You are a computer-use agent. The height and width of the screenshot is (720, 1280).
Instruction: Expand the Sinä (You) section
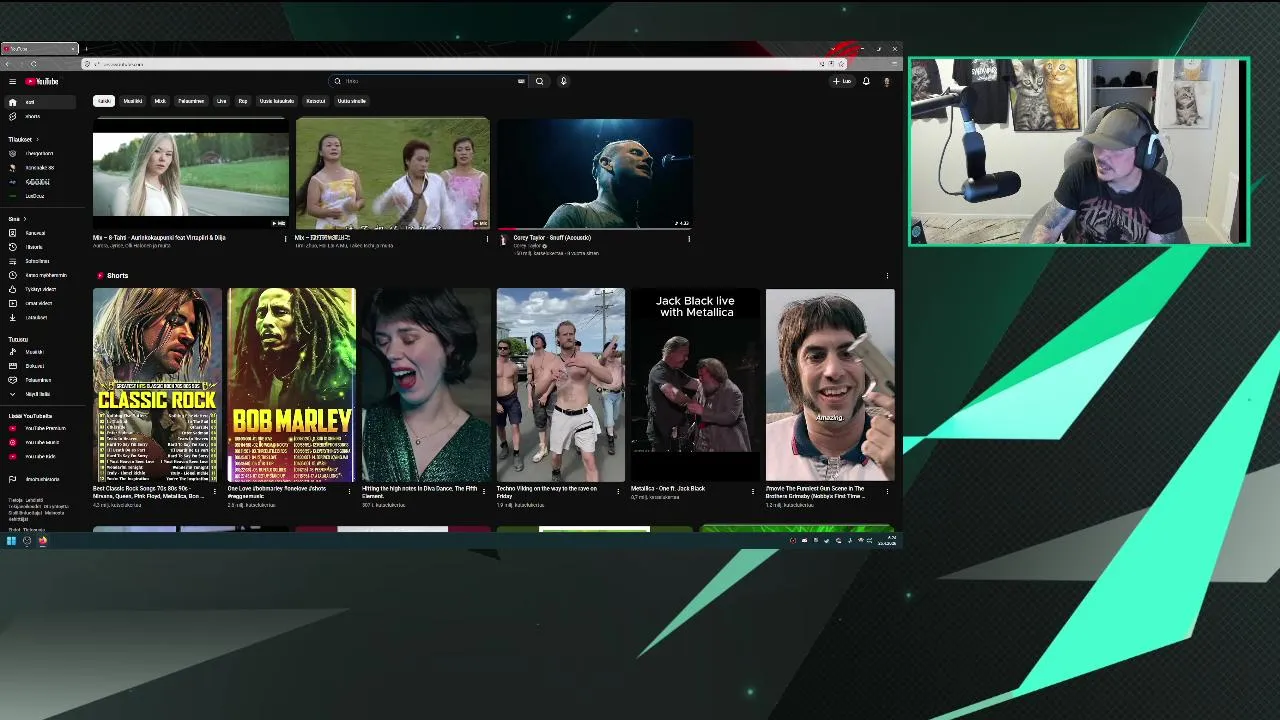(17, 219)
